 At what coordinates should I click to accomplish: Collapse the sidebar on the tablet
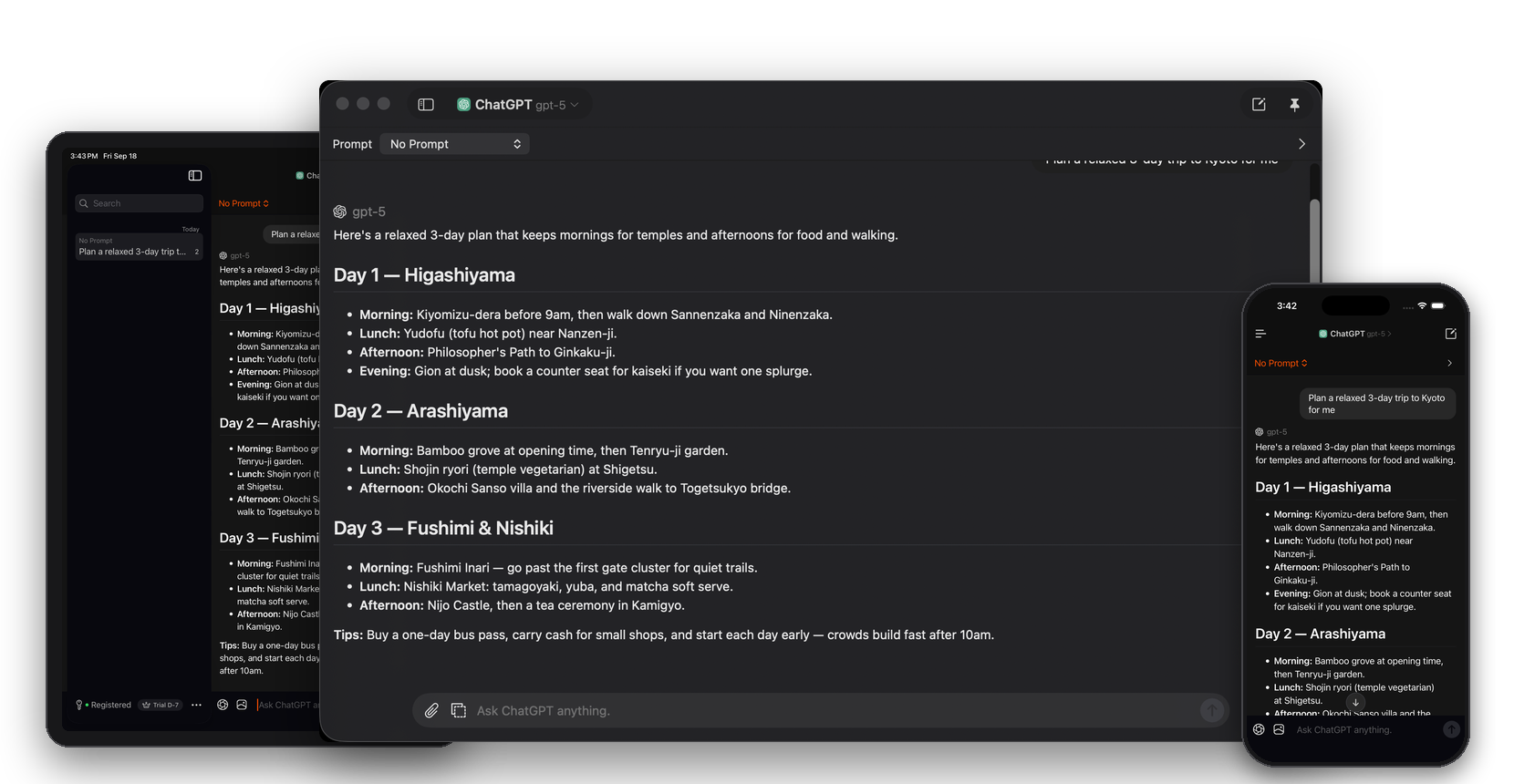click(x=195, y=175)
